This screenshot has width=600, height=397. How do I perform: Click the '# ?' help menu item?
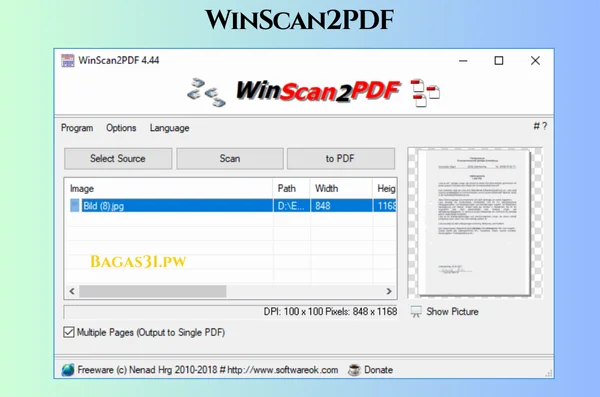coord(540,126)
